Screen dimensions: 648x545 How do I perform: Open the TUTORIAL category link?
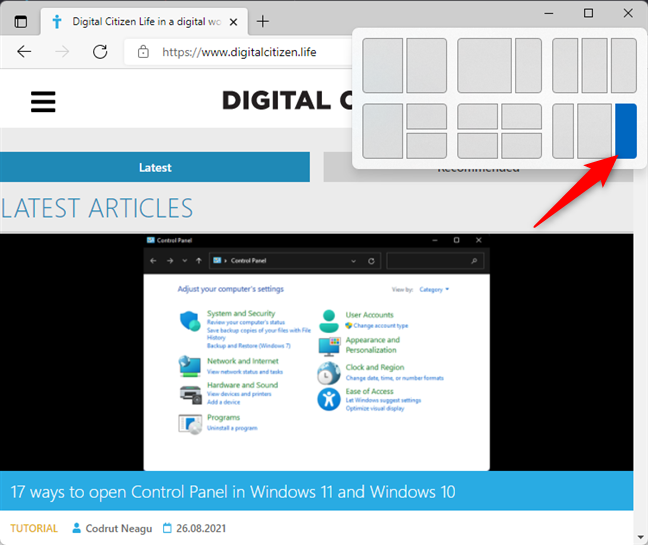[34, 528]
